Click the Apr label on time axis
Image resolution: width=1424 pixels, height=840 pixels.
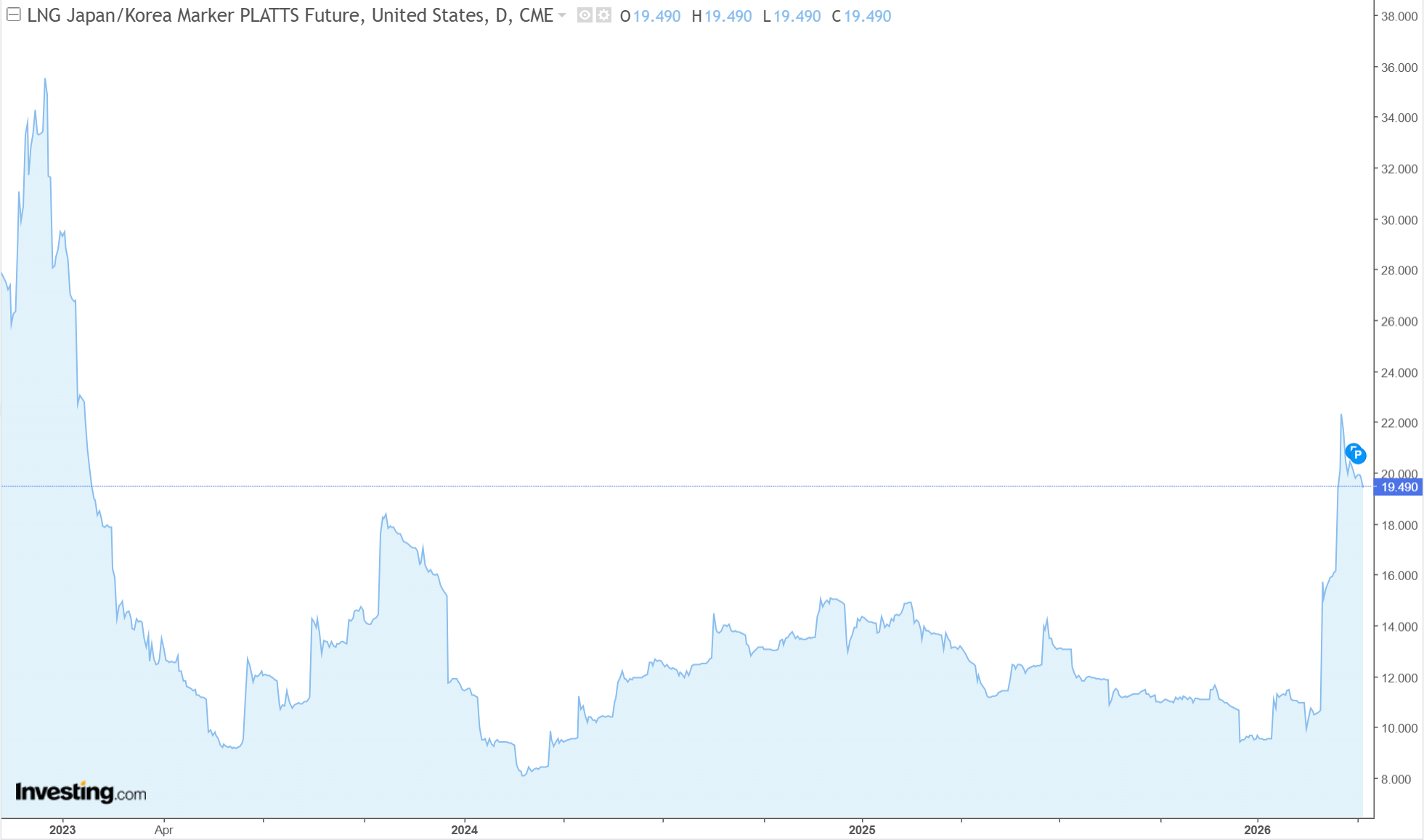coord(164,830)
